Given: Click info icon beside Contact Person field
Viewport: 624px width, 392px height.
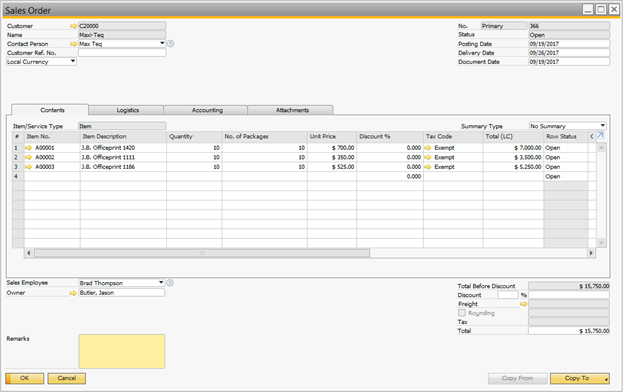Looking at the screenshot, I should click(170, 43).
